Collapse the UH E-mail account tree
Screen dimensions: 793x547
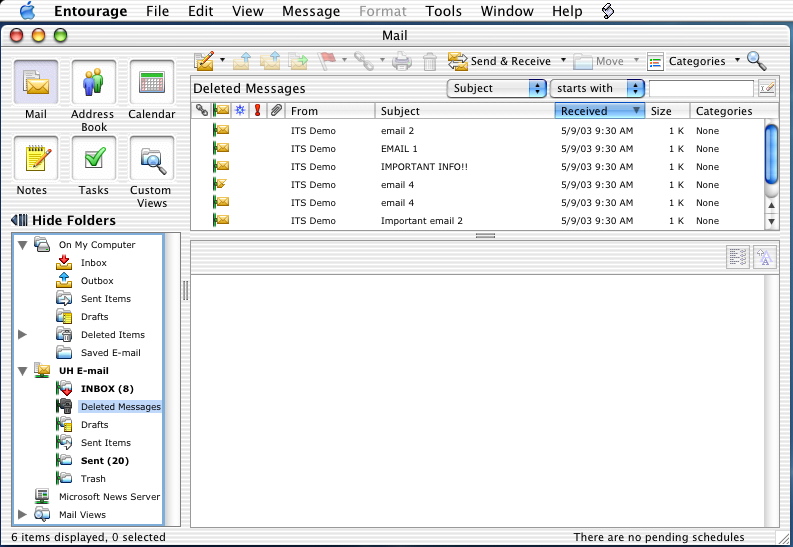[22, 371]
